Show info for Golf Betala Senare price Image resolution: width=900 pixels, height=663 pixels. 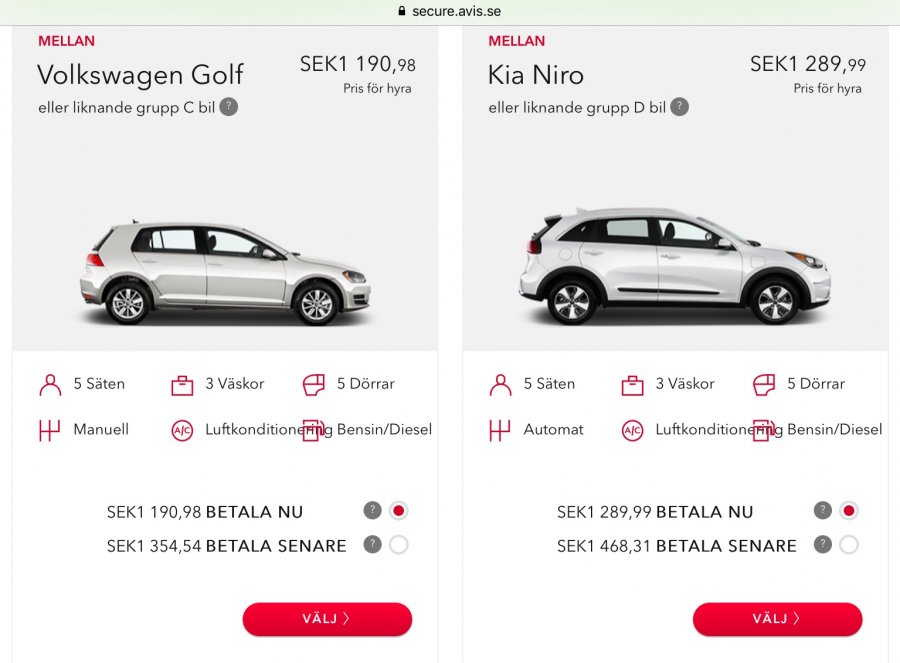(x=373, y=545)
